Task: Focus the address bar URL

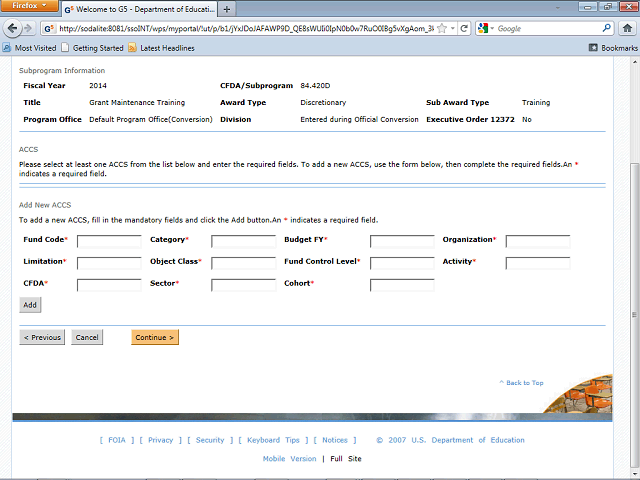Action: pos(246,29)
